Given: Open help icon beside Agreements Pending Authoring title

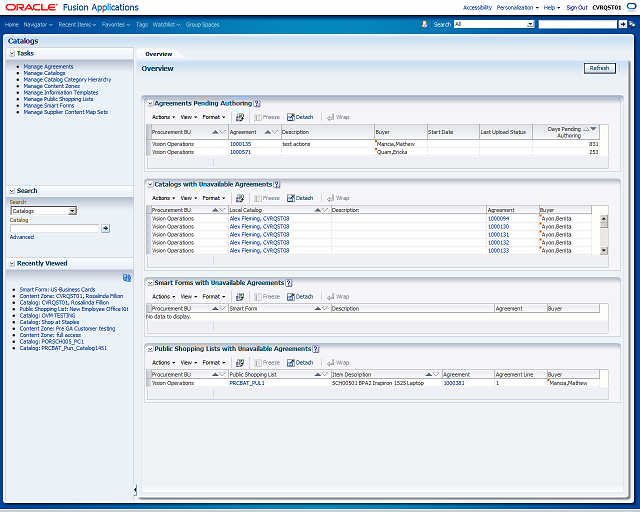Looking at the screenshot, I should click(257, 104).
